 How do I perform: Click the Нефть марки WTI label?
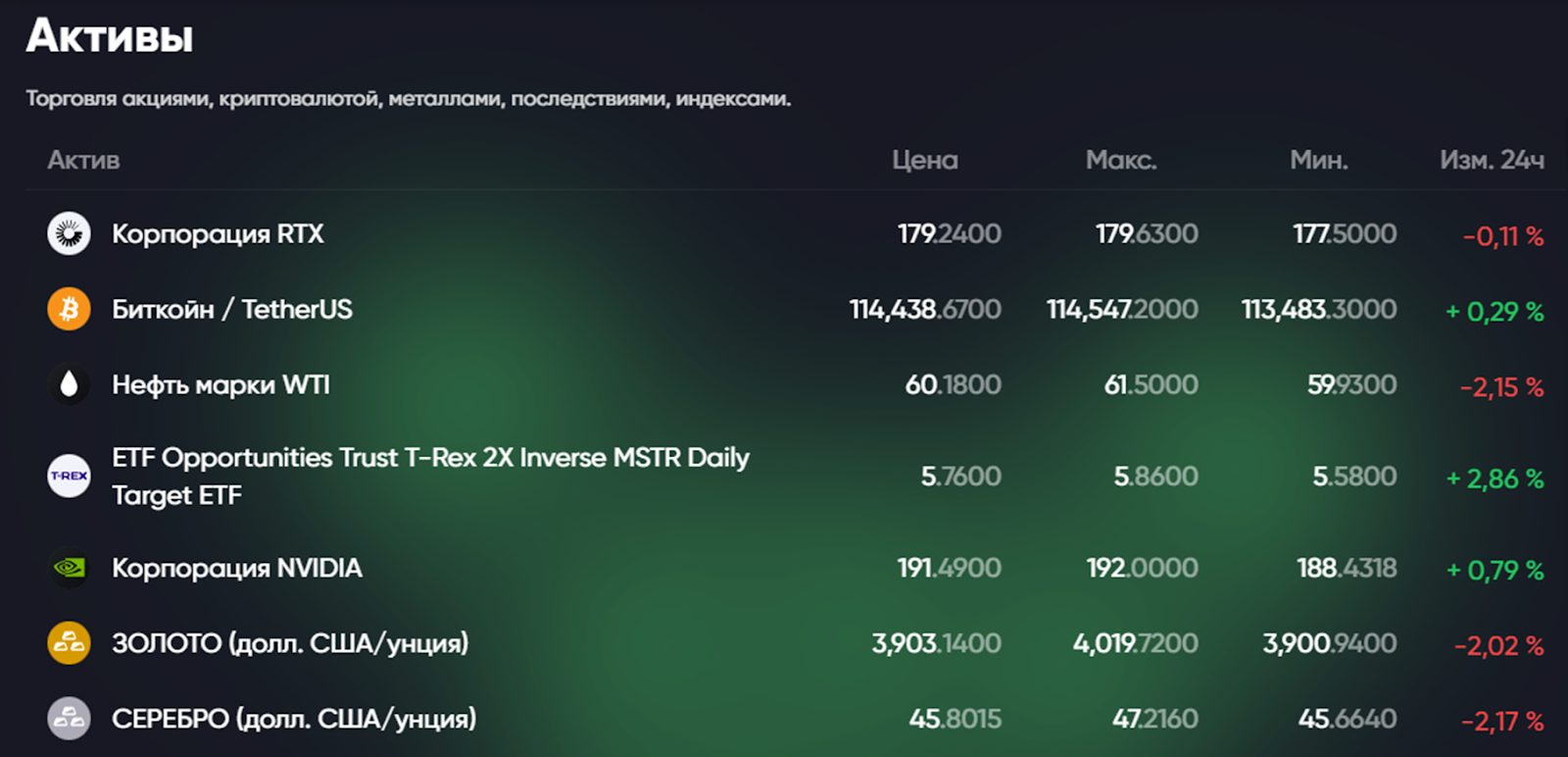pos(221,384)
